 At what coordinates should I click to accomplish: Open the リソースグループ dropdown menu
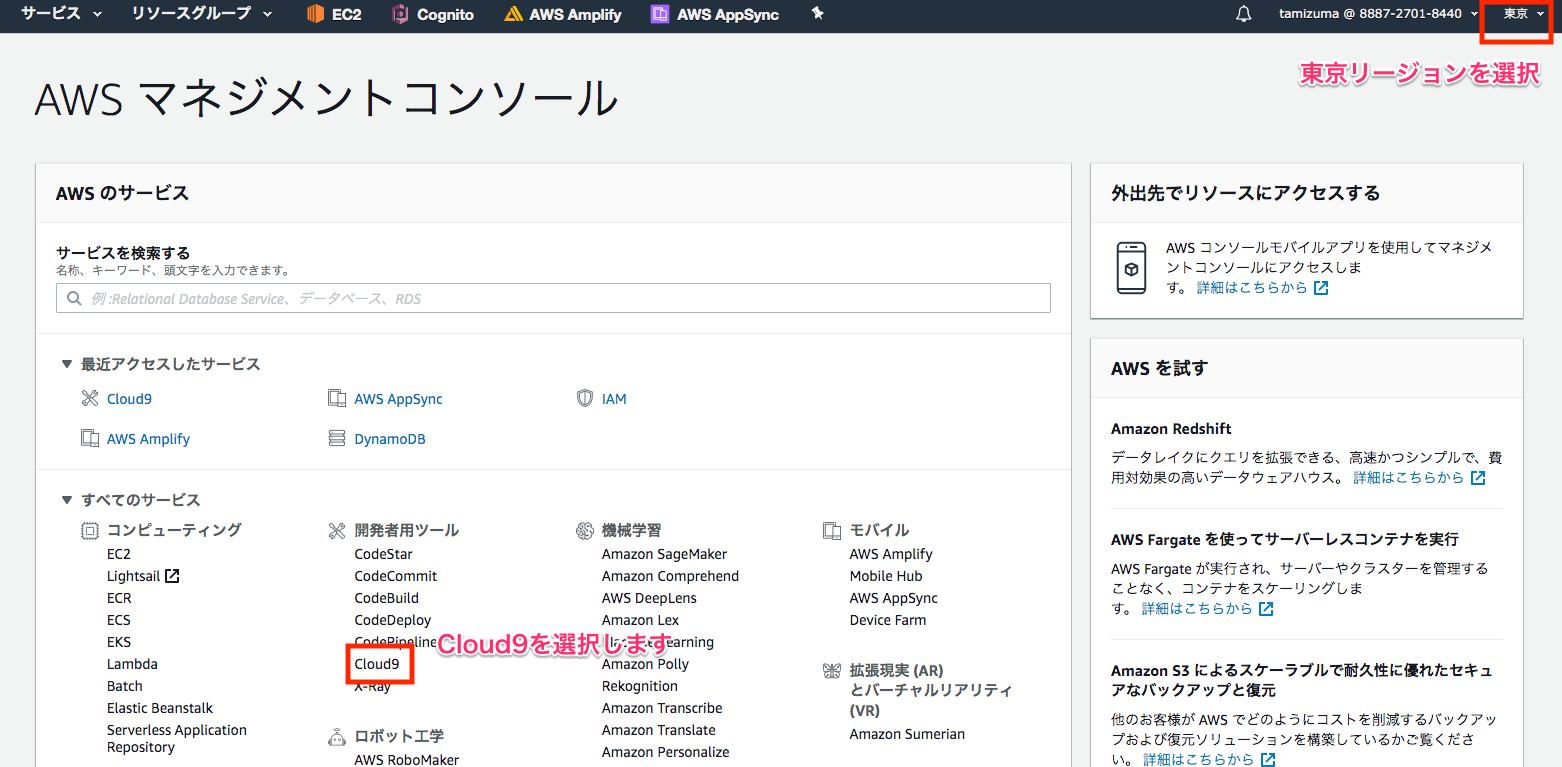(202, 14)
